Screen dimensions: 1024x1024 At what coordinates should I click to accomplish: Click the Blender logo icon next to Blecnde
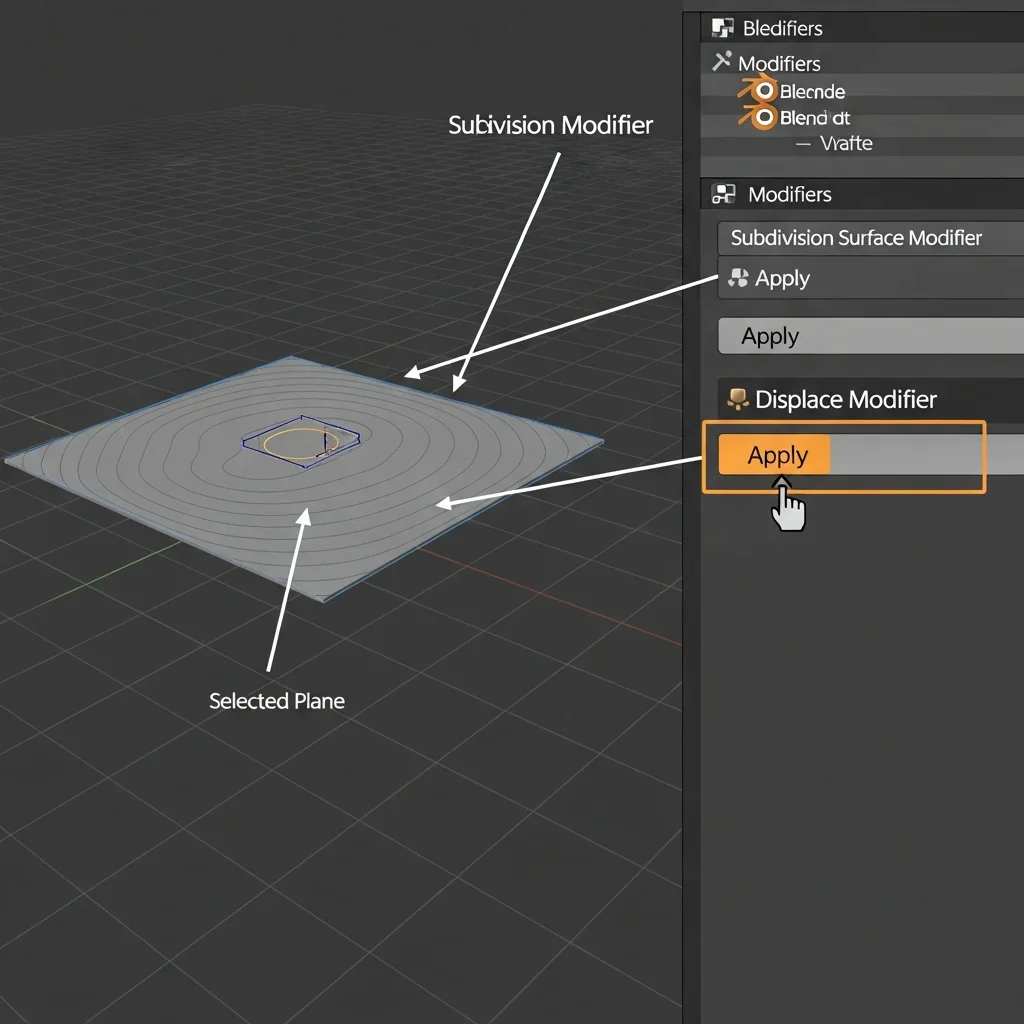tap(759, 89)
